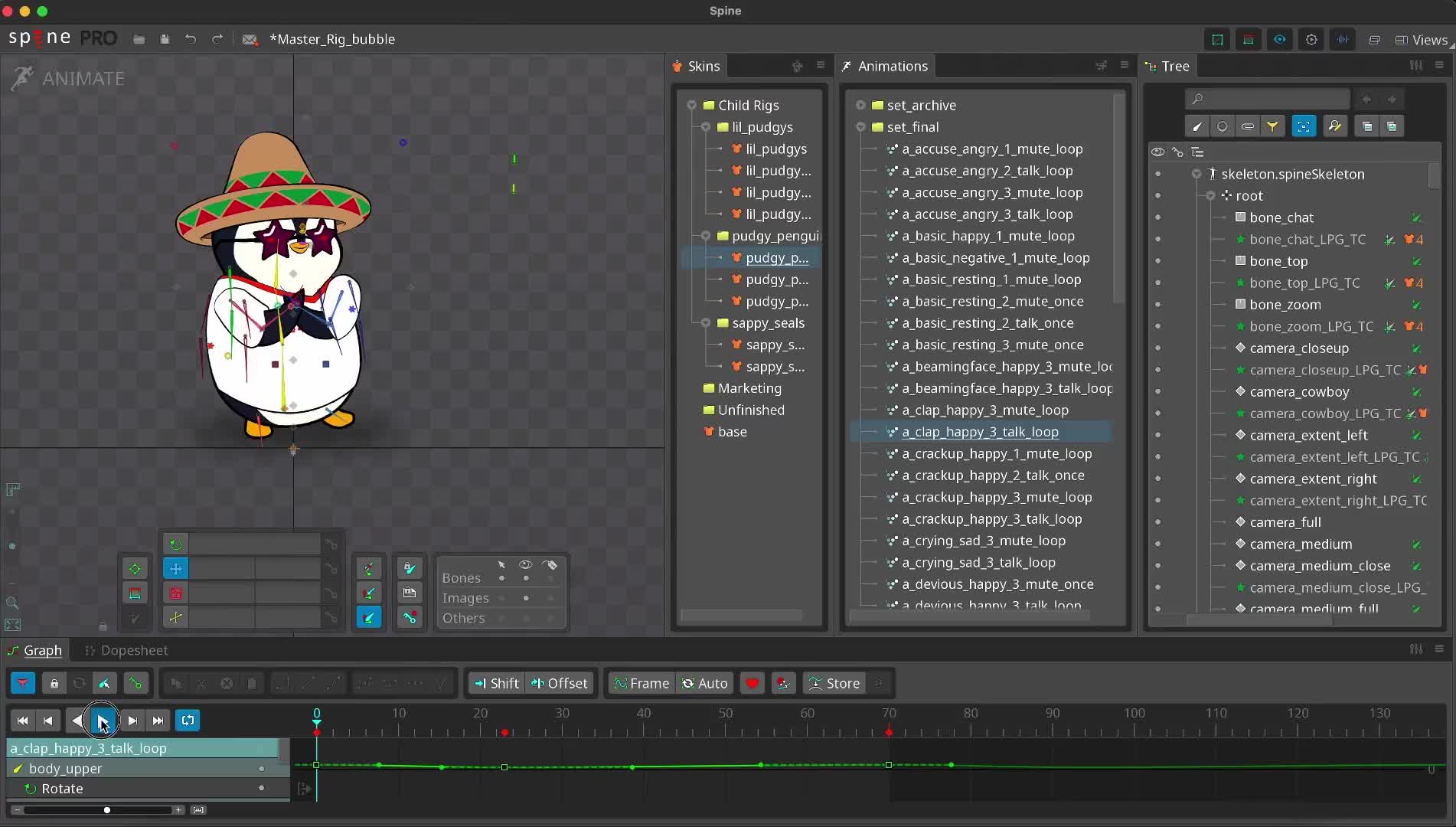Toggle Bones selectable dot under cursor column
The height and width of the screenshot is (827, 1456).
tap(501, 578)
